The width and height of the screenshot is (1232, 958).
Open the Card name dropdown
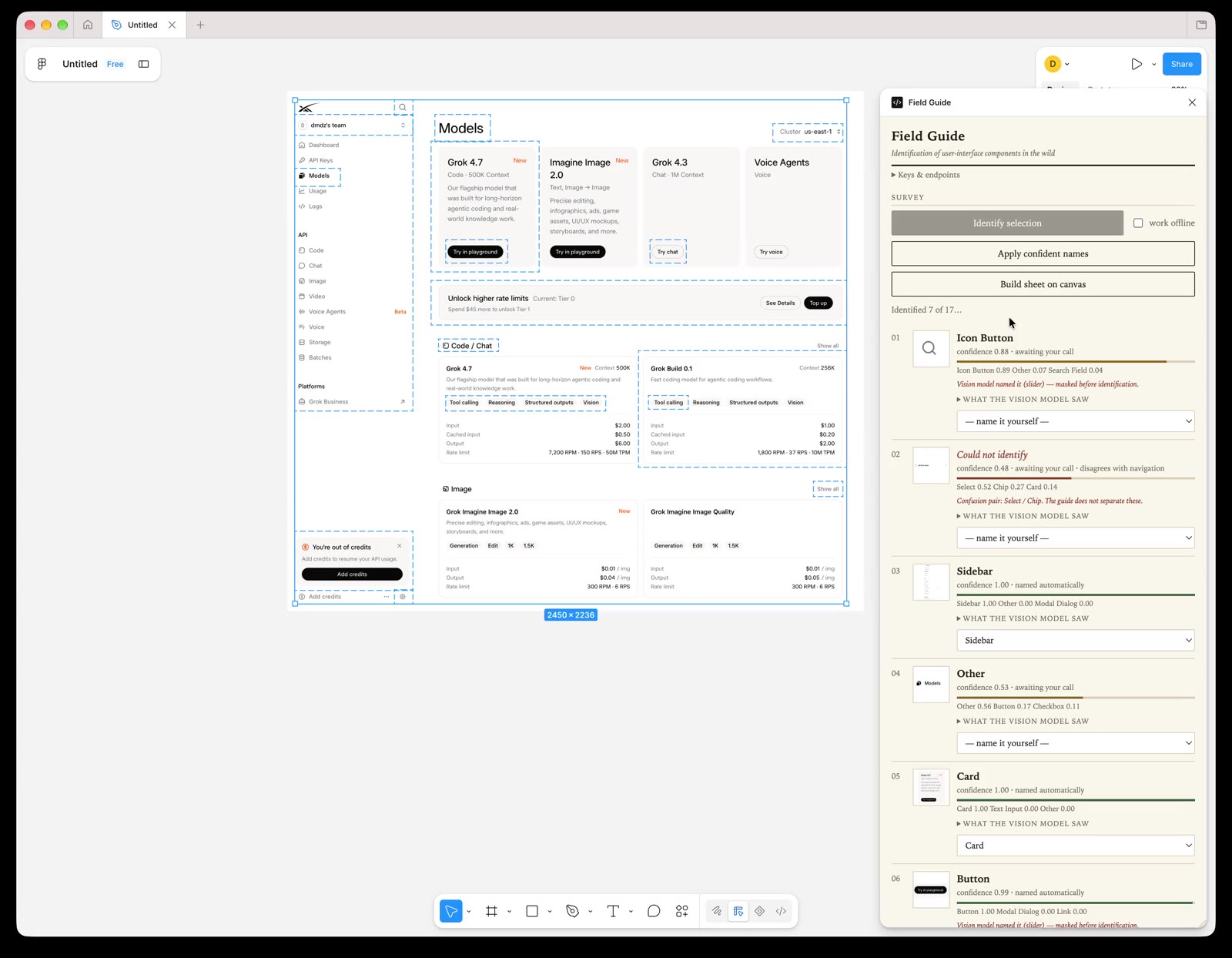click(1076, 846)
